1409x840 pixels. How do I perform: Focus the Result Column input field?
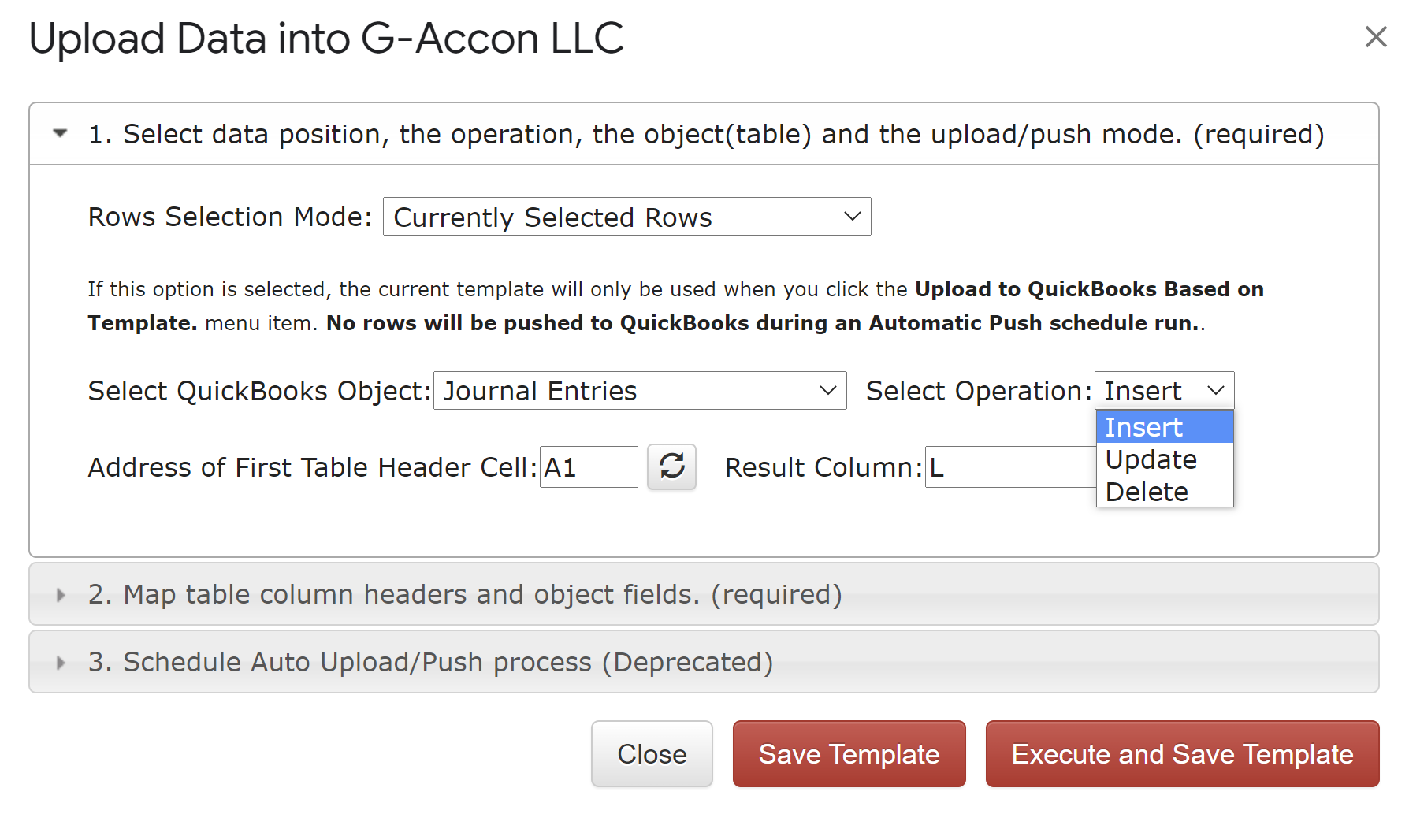[1010, 467]
